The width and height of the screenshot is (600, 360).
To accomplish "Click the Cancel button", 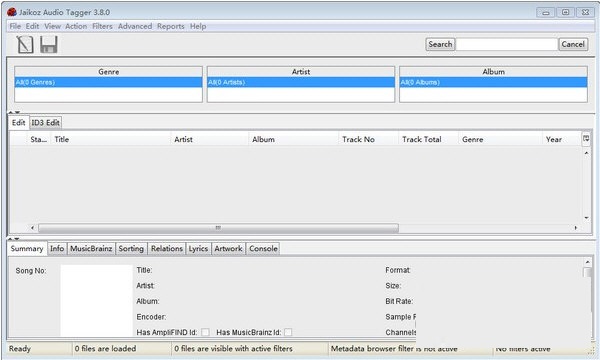I will [573, 44].
